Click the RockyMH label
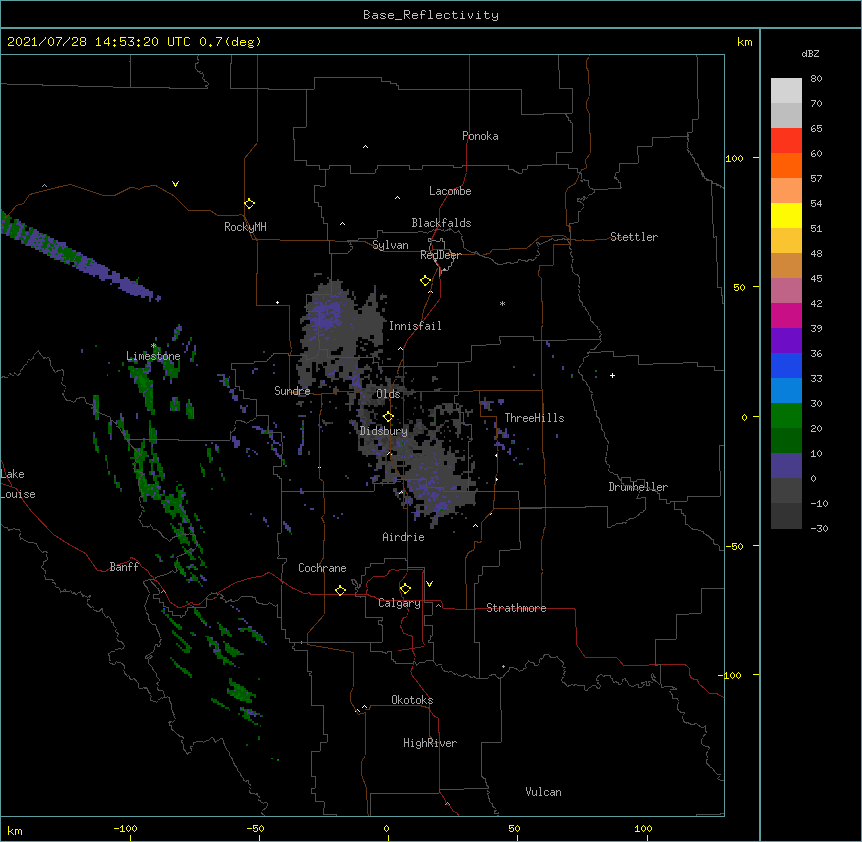862x842 pixels. (x=245, y=227)
